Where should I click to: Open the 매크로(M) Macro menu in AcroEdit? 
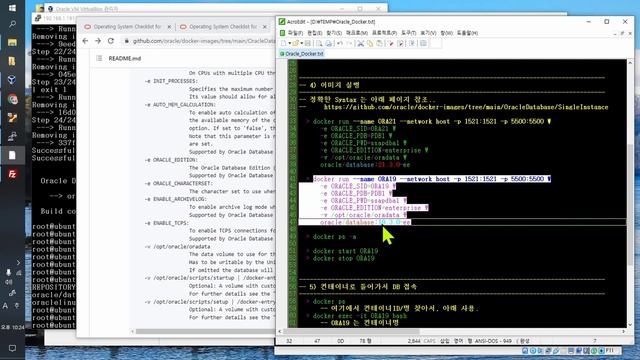(x=357, y=33)
